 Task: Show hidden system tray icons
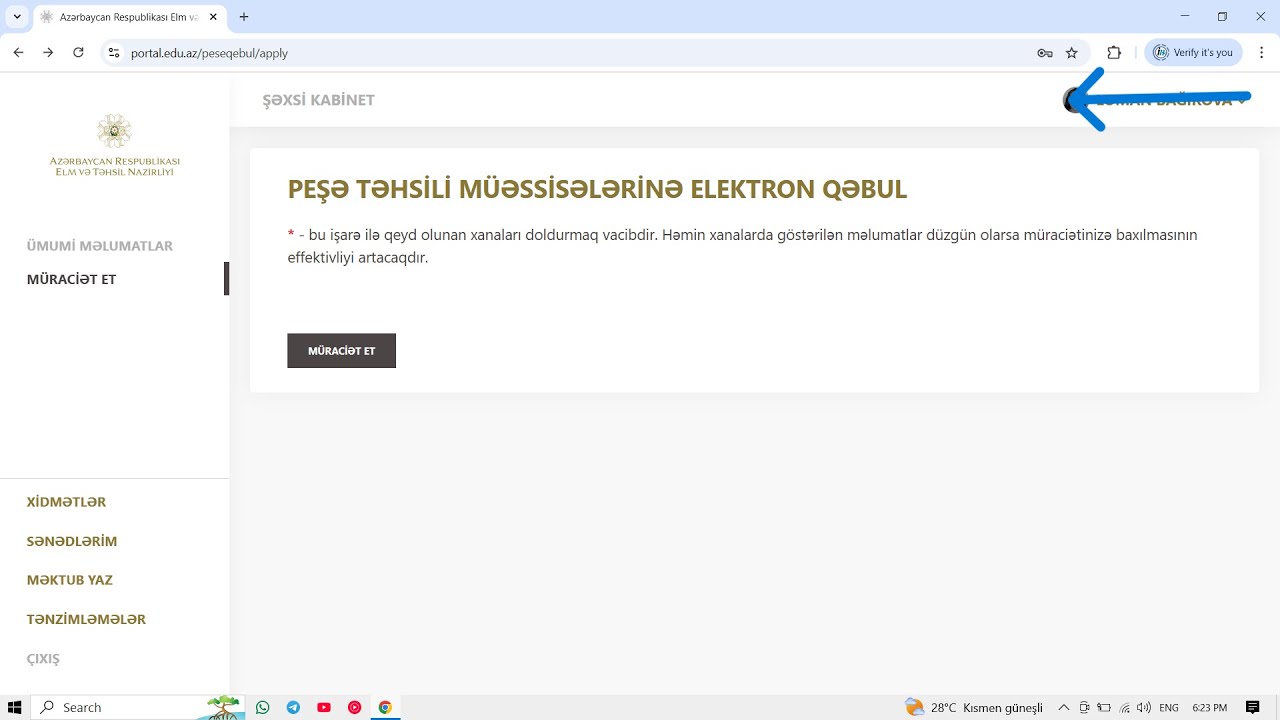[x=1064, y=707]
